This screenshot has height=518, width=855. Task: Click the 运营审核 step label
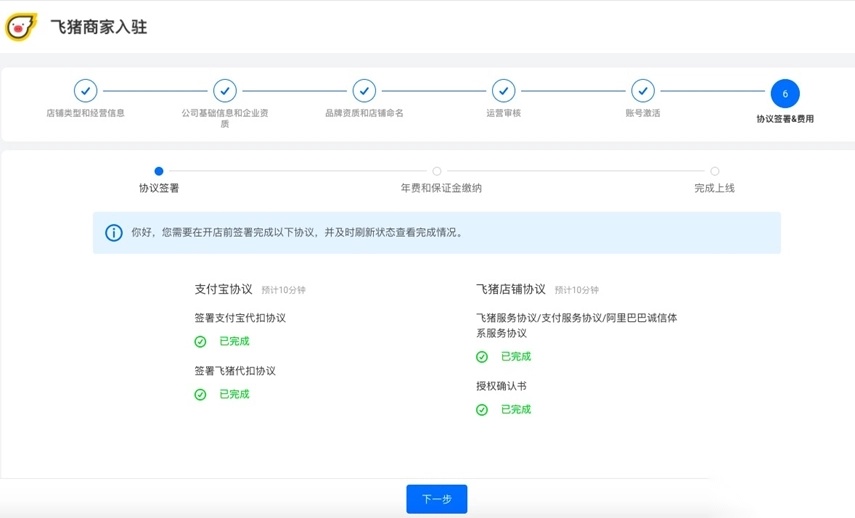pos(503,113)
